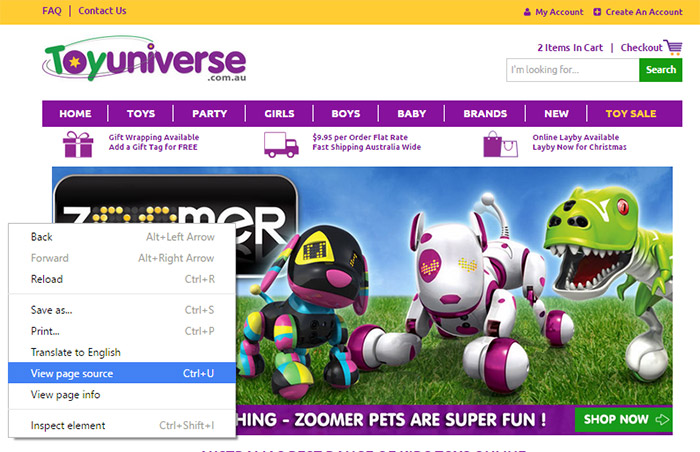Choose Inspect element from context menu
Image resolution: width=700 pixels, height=452 pixels.
tap(122, 425)
